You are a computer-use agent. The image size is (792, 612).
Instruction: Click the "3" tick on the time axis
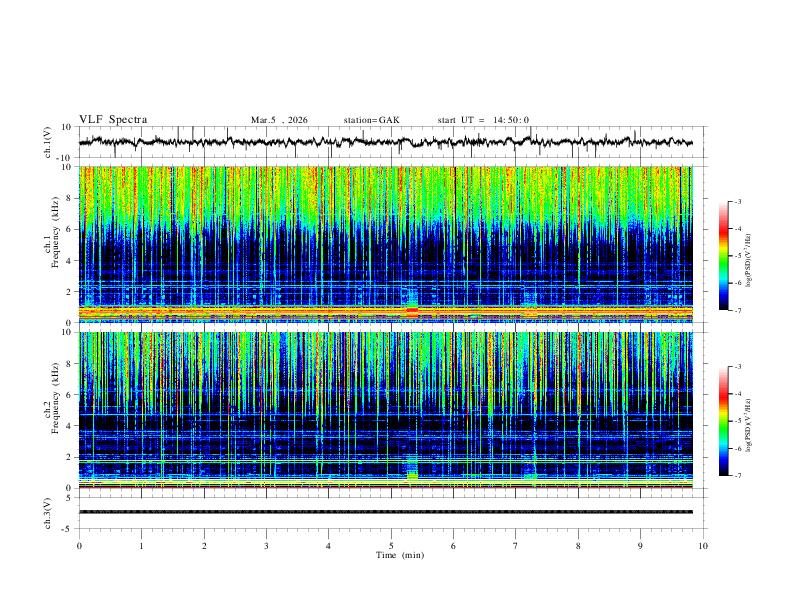(266, 546)
